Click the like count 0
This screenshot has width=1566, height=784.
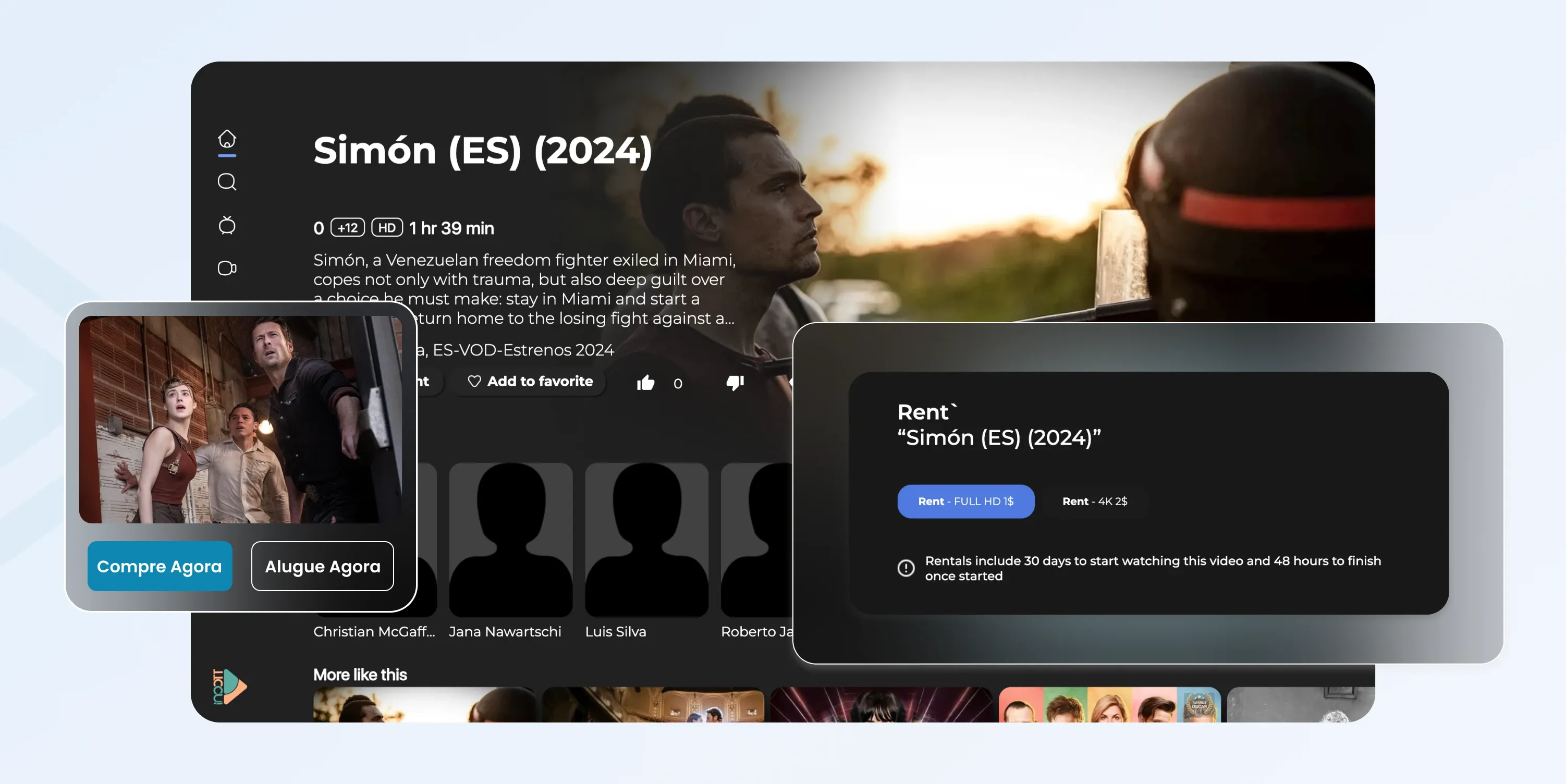pos(678,384)
